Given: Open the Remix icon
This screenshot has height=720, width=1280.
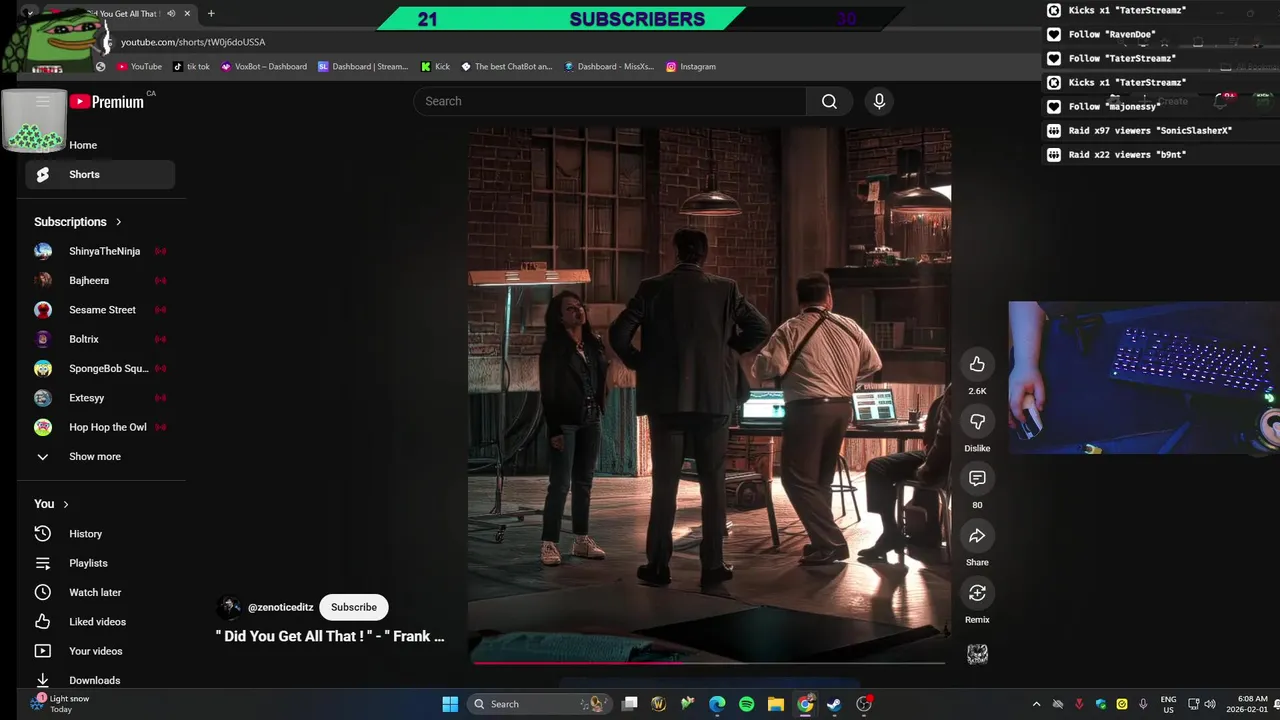Looking at the screenshot, I should point(977,593).
